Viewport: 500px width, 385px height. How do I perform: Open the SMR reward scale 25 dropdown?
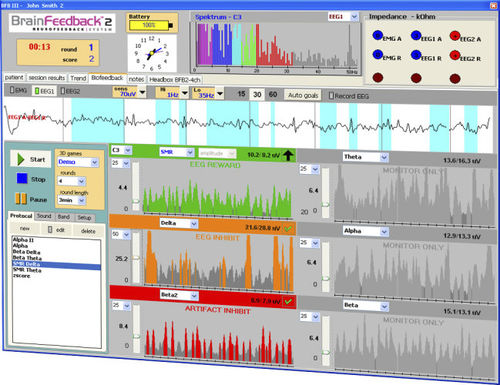click(x=126, y=163)
